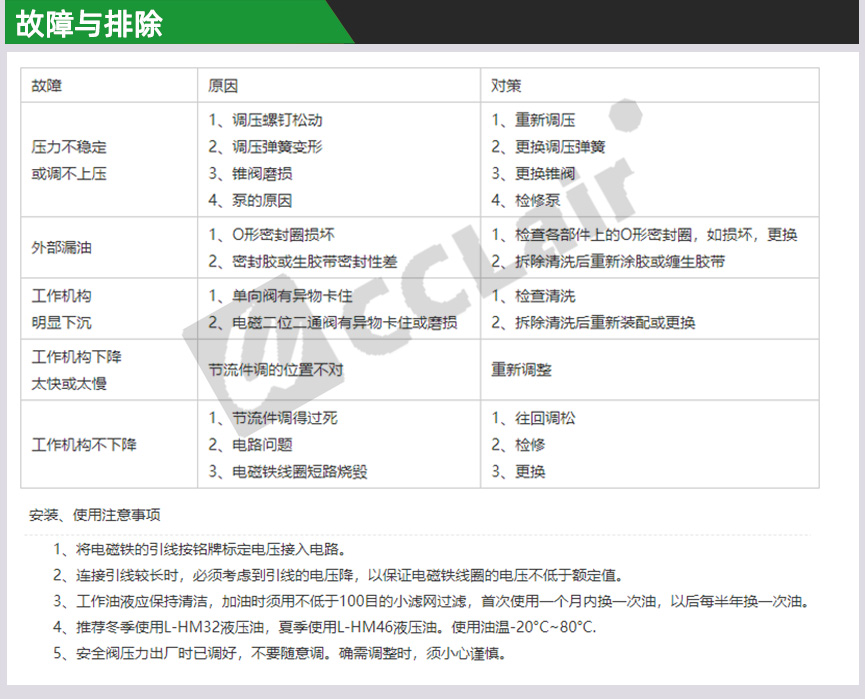Click the cause line 单向阀有异物卡住

(x=280, y=296)
